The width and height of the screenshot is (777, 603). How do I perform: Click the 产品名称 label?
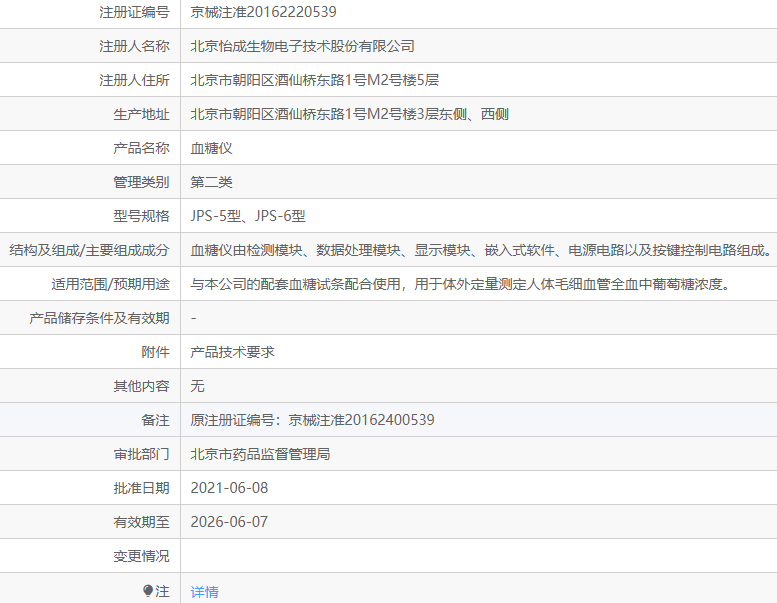pos(141,148)
